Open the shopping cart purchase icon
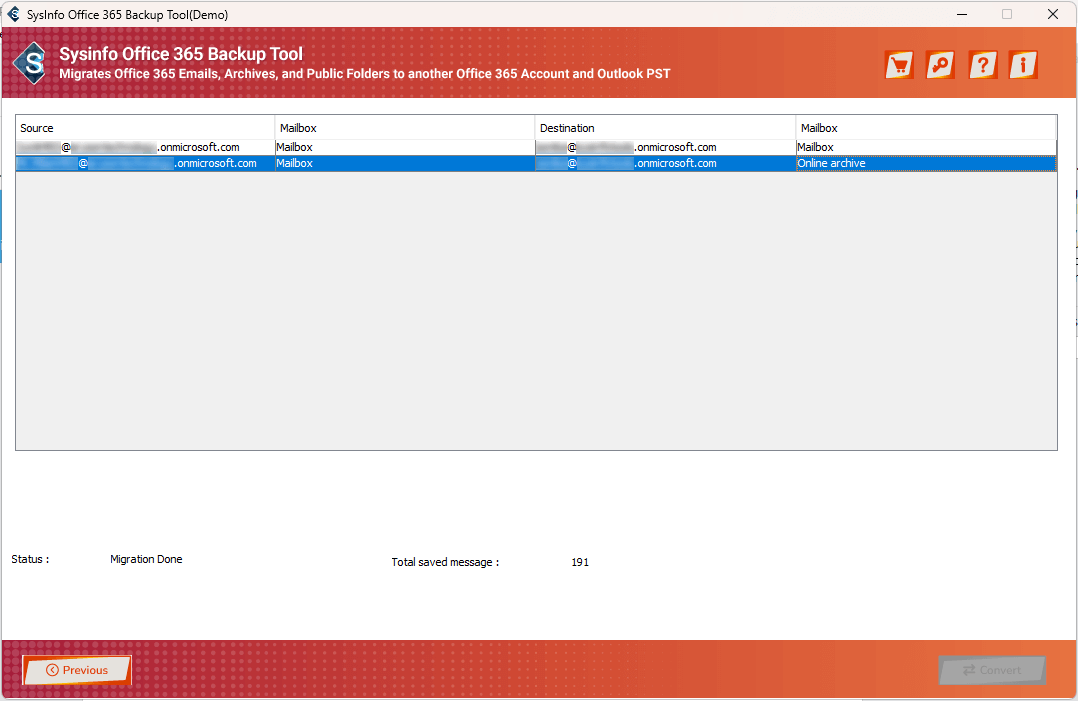Image resolution: width=1078 pixels, height=701 pixels. coord(899,65)
